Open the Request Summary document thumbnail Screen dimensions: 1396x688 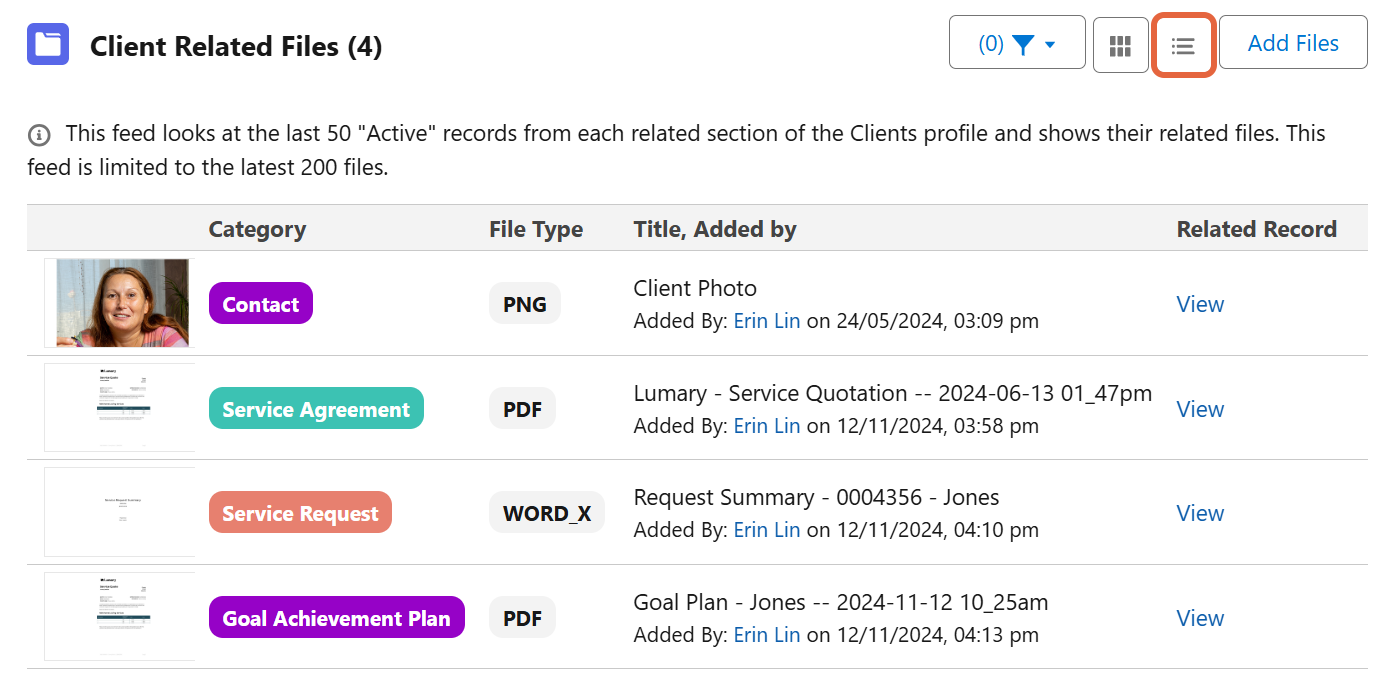[x=121, y=512]
